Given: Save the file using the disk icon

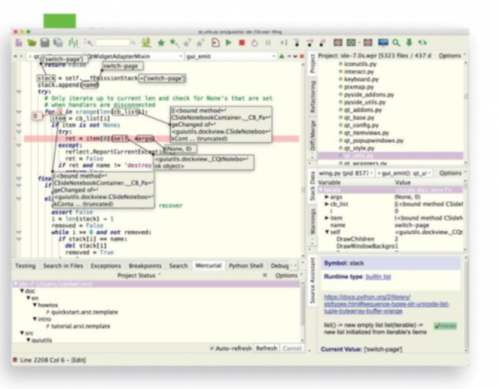Looking at the screenshot, I should pos(45,43).
